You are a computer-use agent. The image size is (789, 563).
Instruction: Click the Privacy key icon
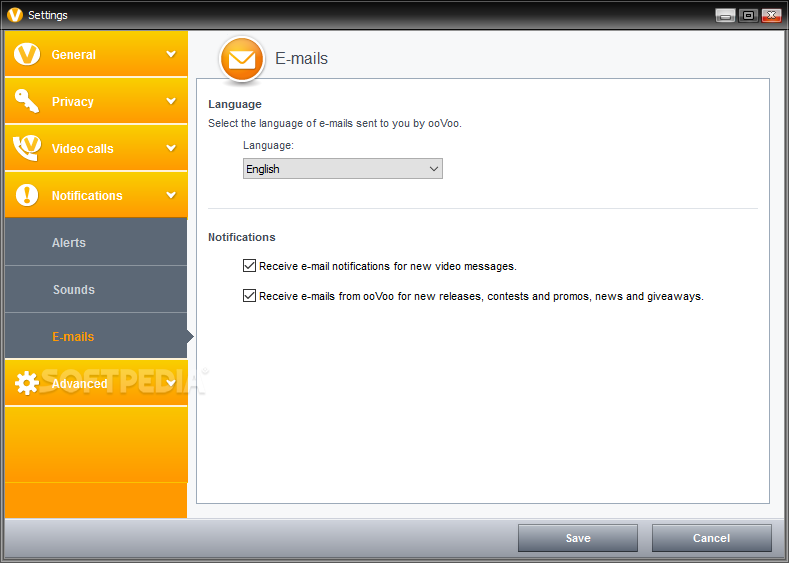(x=27, y=101)
